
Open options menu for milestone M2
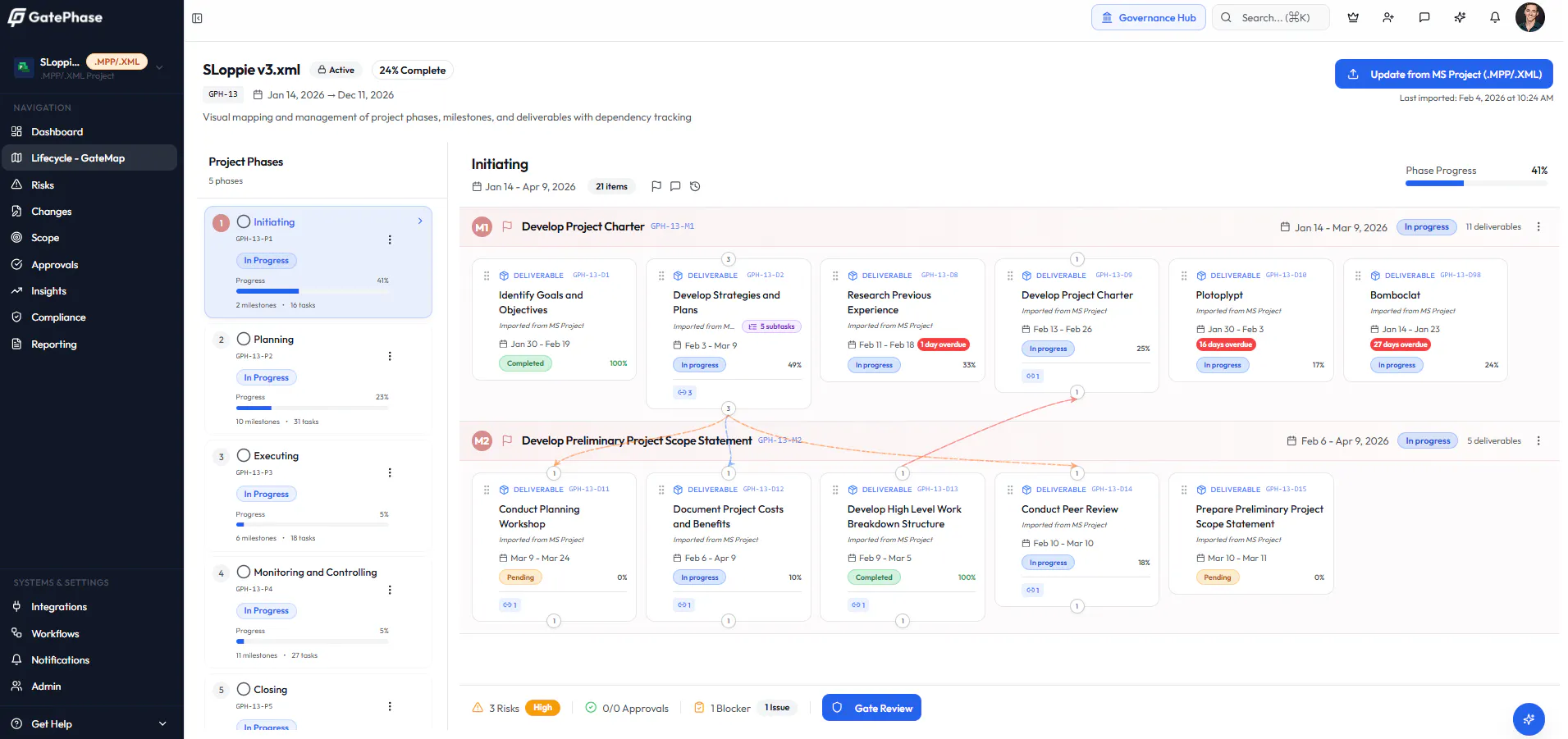click(x=1538, y=440)
